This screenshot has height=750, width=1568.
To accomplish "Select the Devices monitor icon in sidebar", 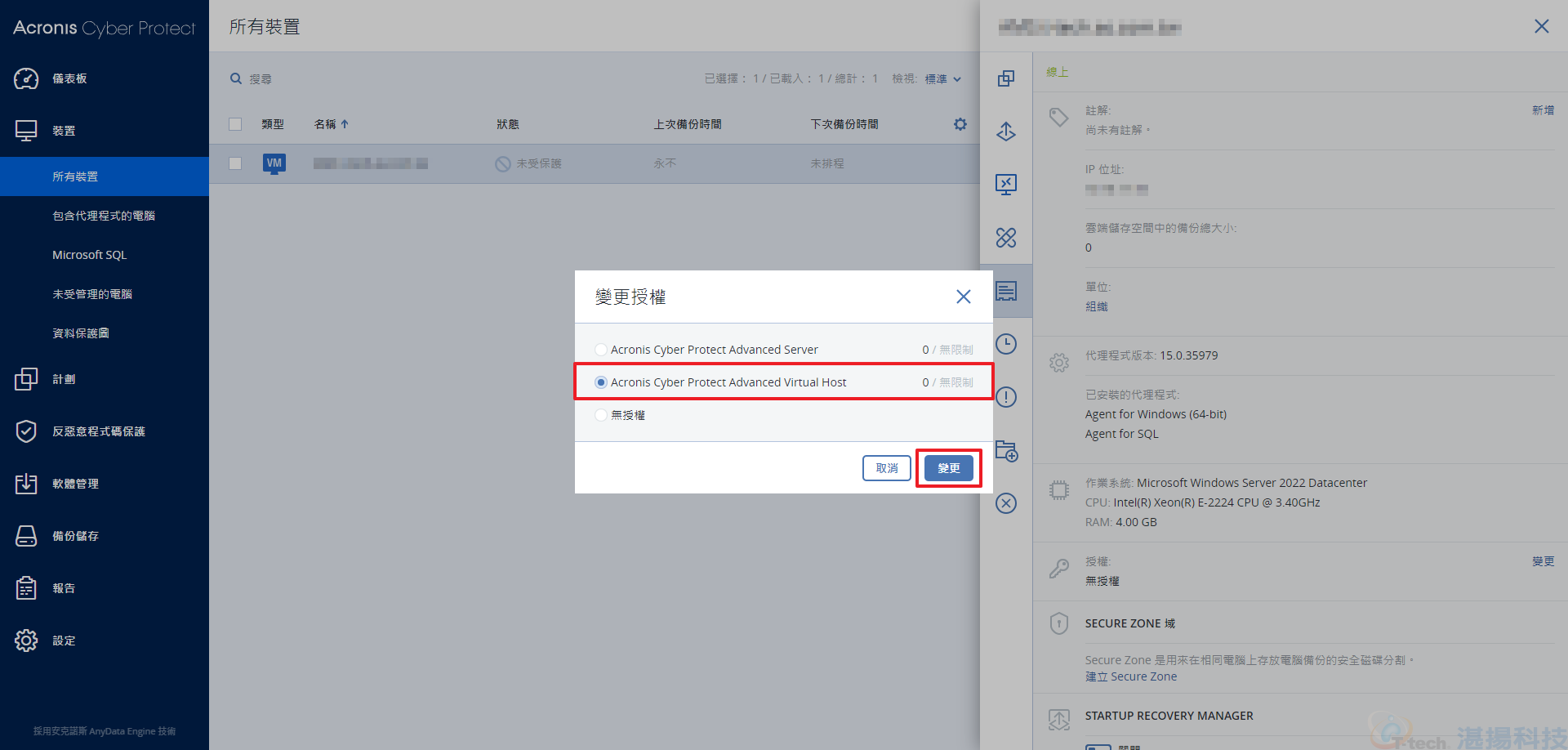I will pyautogui.click(x=26, y=131).
